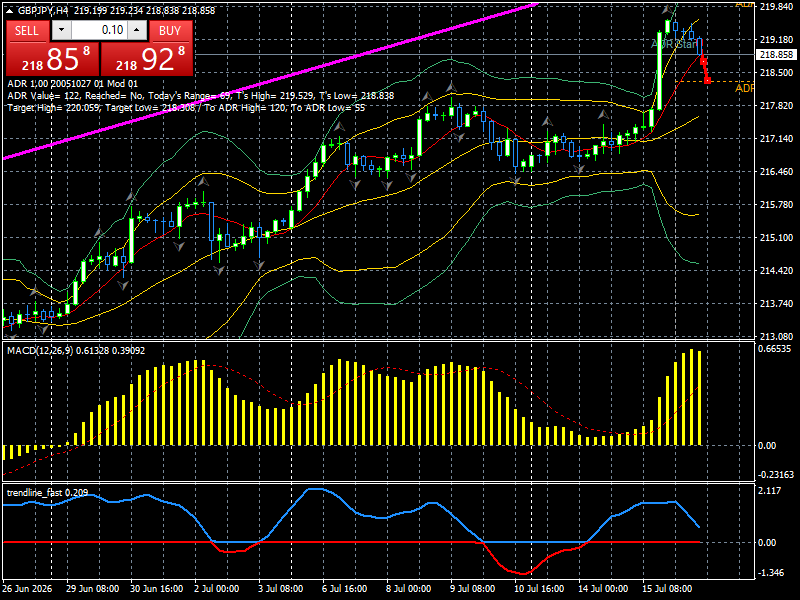Click the trendline scale value -1.346

point(771,573)
